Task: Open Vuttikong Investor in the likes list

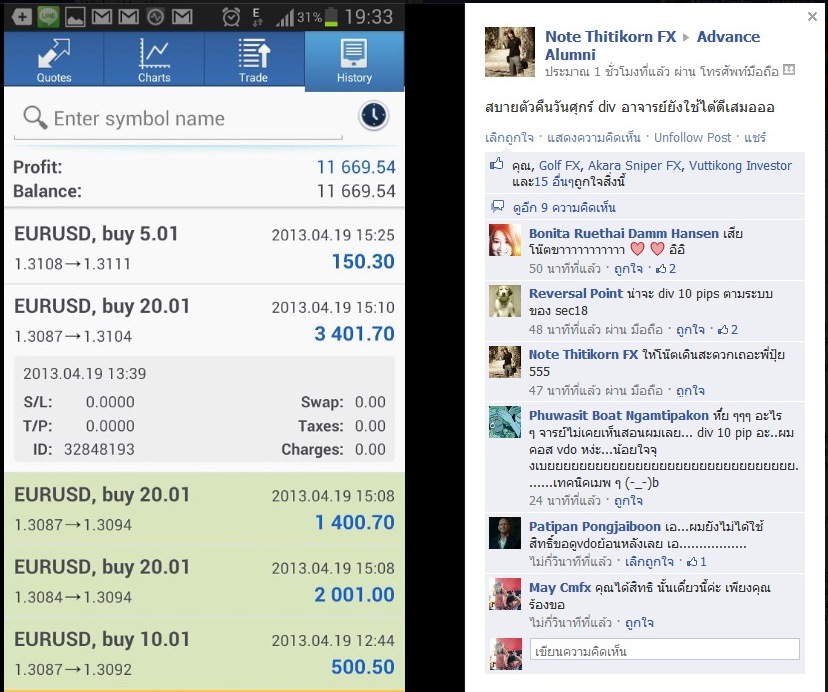Action: tap(740, 166)
